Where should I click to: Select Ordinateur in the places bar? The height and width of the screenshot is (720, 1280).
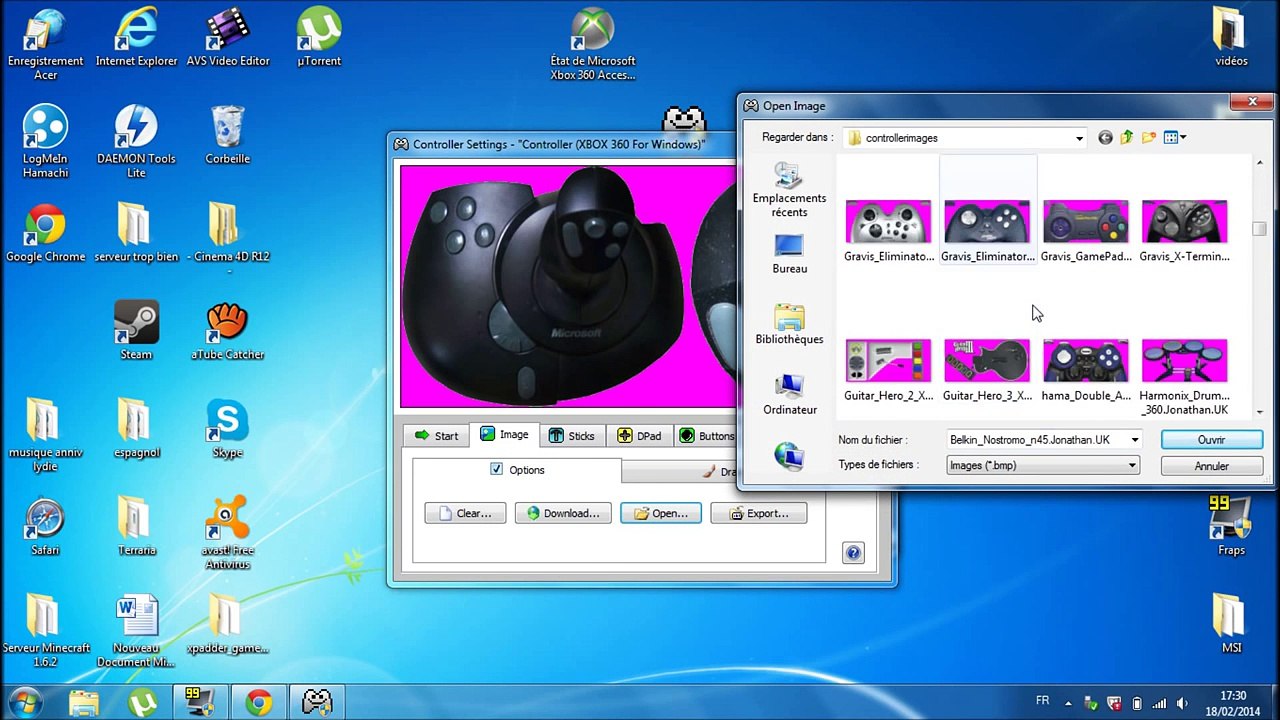789,395
